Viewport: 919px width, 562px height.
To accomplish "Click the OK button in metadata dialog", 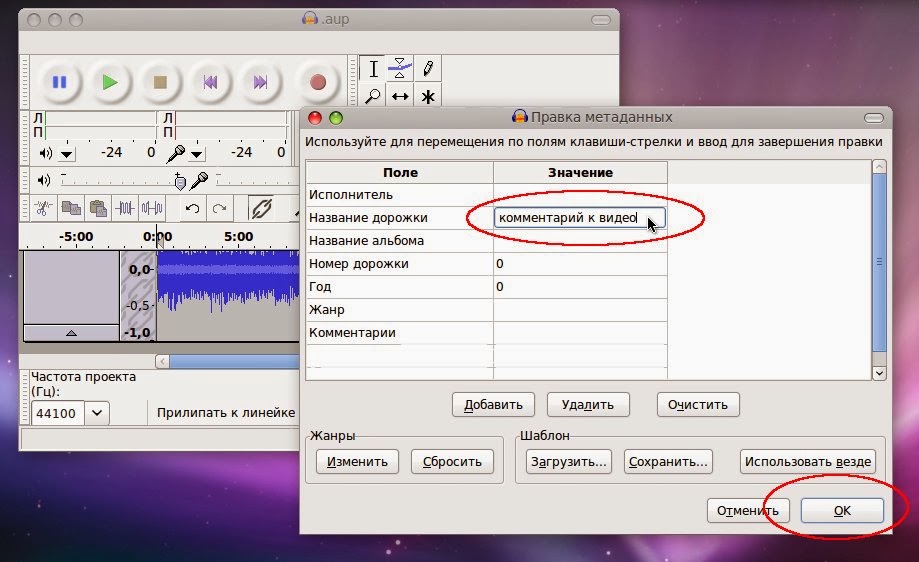I will (842, 510).
